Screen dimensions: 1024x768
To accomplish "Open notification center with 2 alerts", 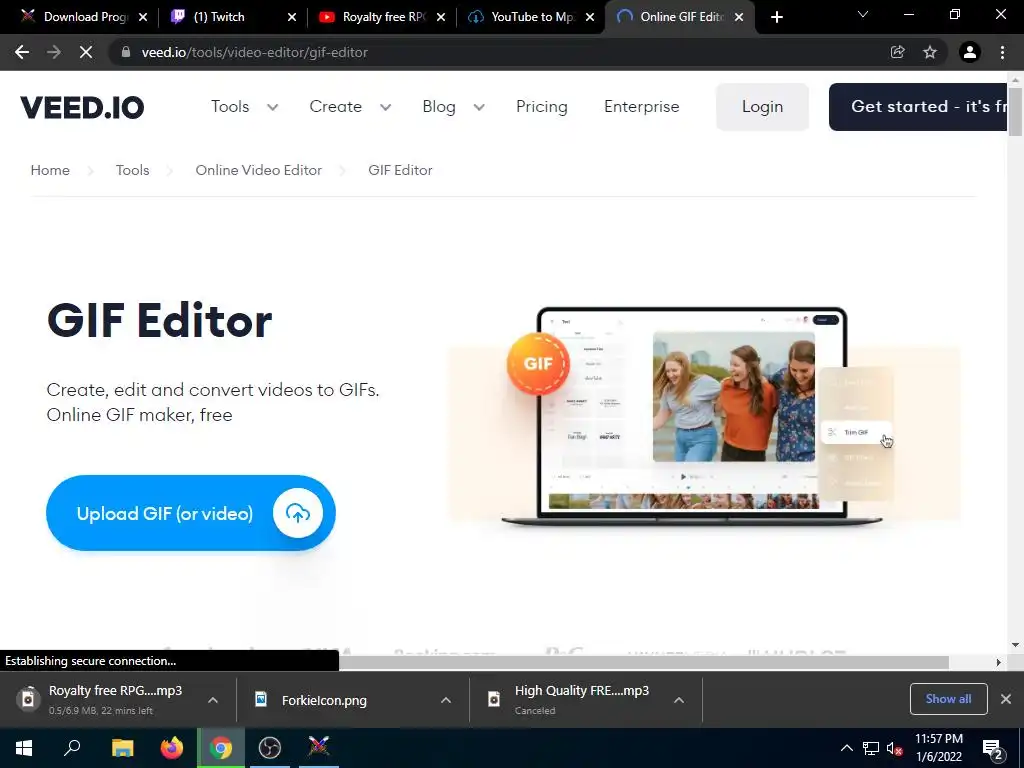I will pos(994,749).
